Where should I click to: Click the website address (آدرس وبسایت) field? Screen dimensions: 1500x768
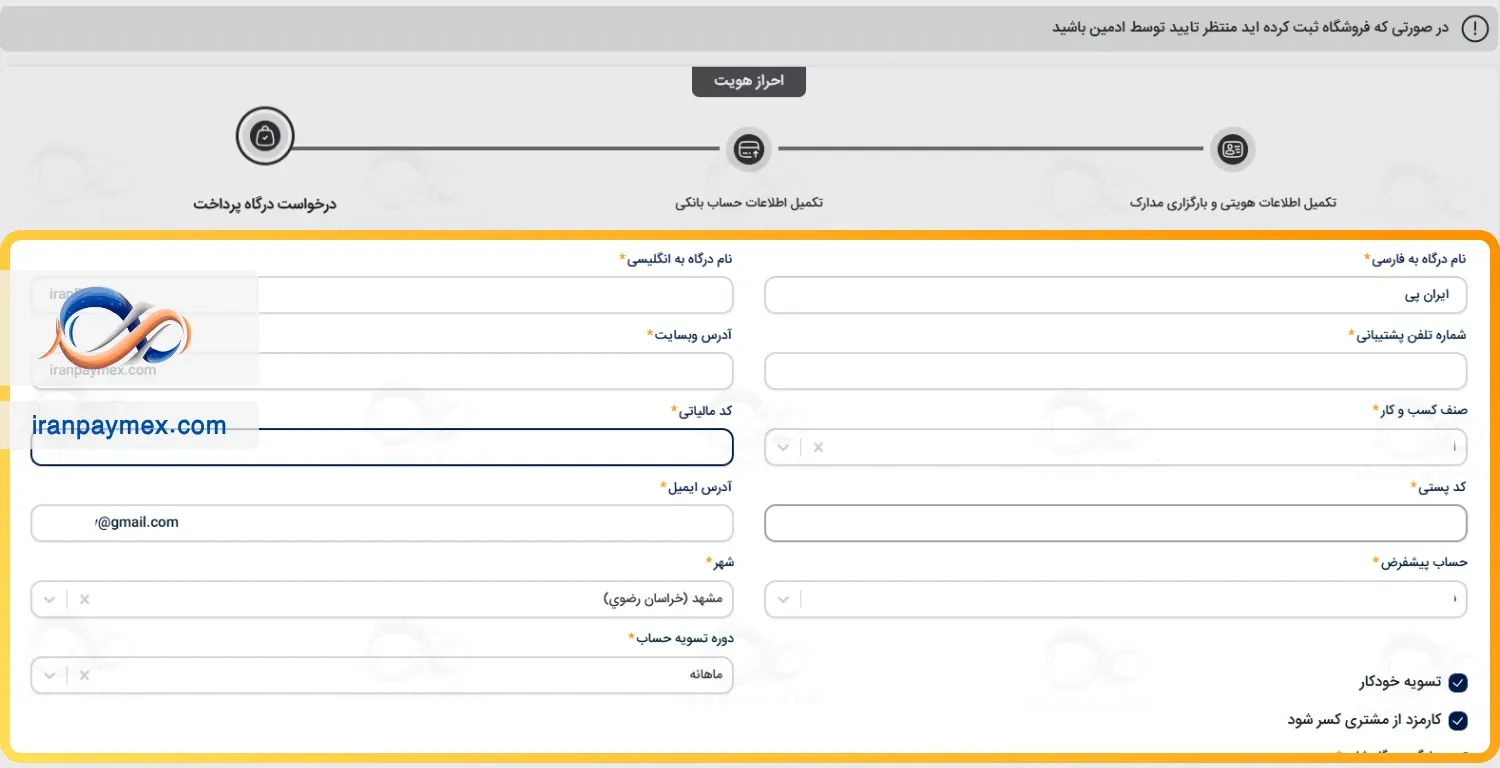[382, 371]
